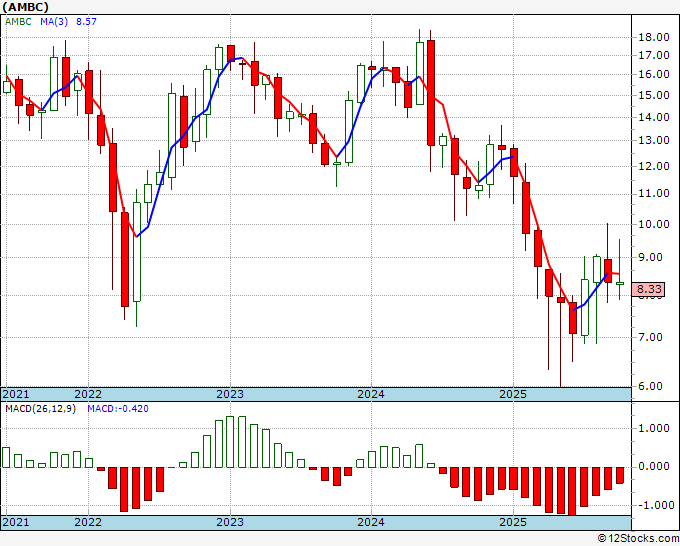The width and height of the screenshot is (680, 546).
Task: Click the 0.000 MACD axis label
Action: [x=654, y=467]
